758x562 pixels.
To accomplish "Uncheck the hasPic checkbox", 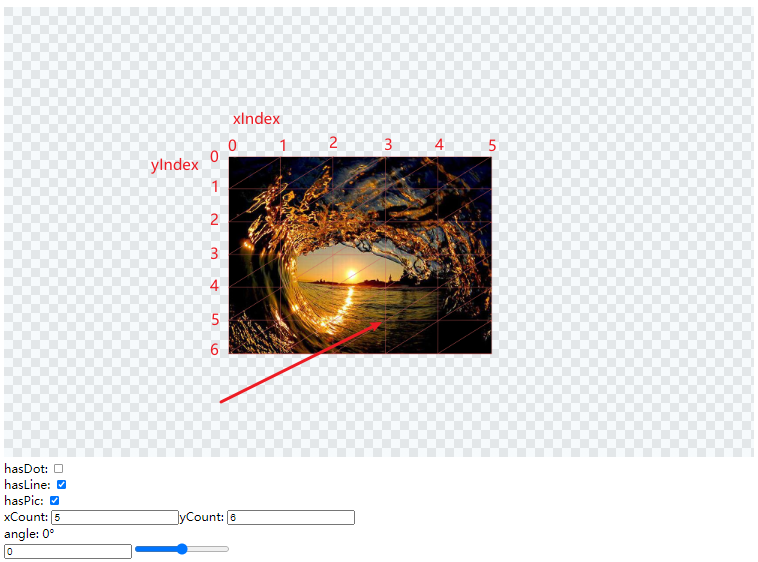I will tap(55, 501).
